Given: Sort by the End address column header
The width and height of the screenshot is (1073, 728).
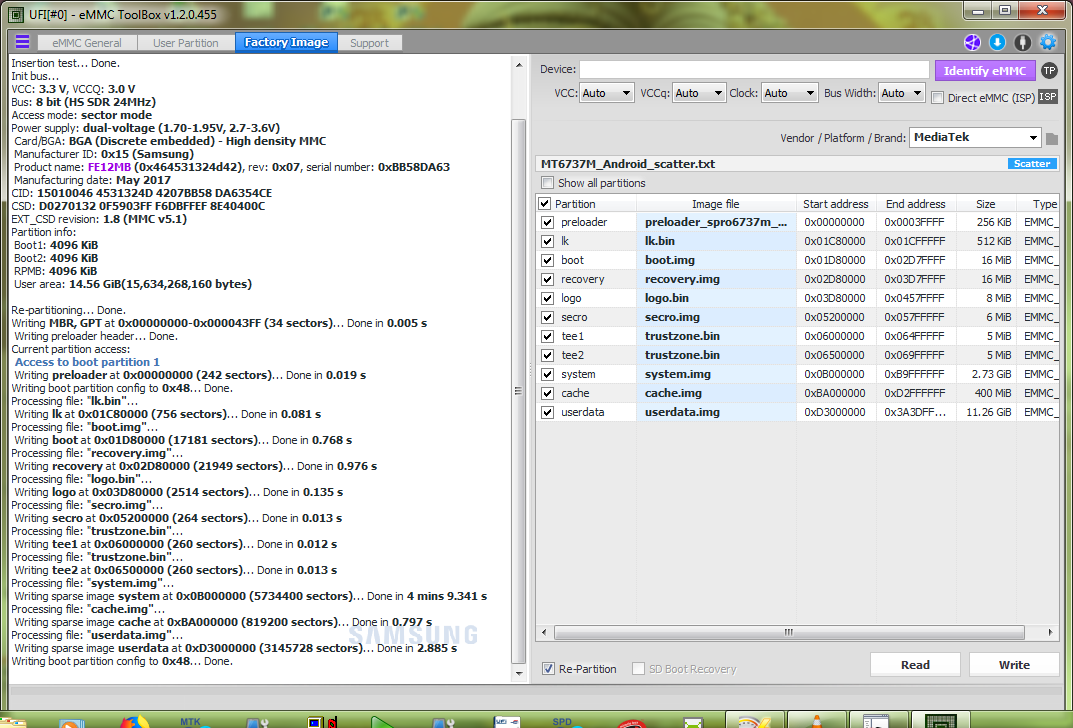Looking at the screenshot, I should 916,204.
